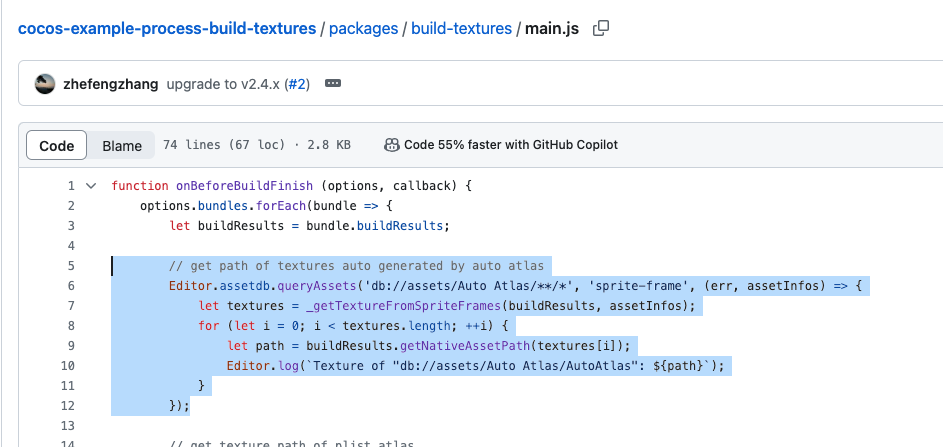The height and width of the screenshot is (447, 943).
Task: Switch to the Blame view tab
Action: 122,145
